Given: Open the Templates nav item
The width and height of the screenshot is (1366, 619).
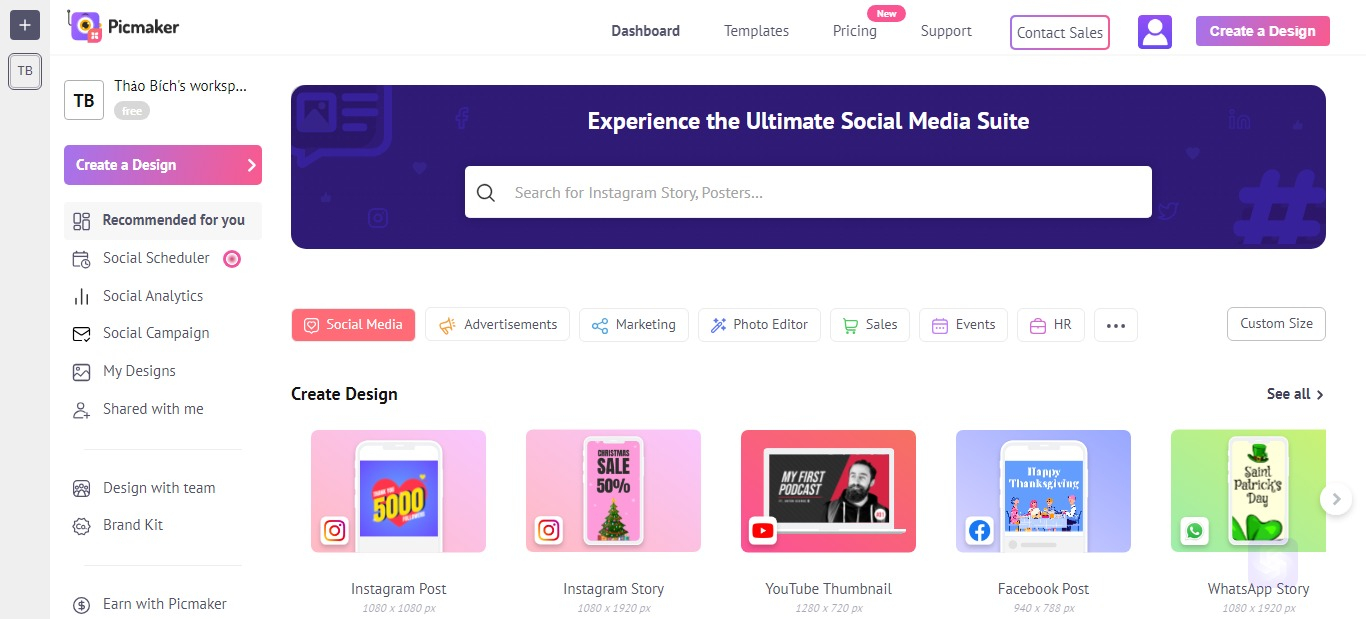Looking at the screenshot, I should tap(756, 31).
